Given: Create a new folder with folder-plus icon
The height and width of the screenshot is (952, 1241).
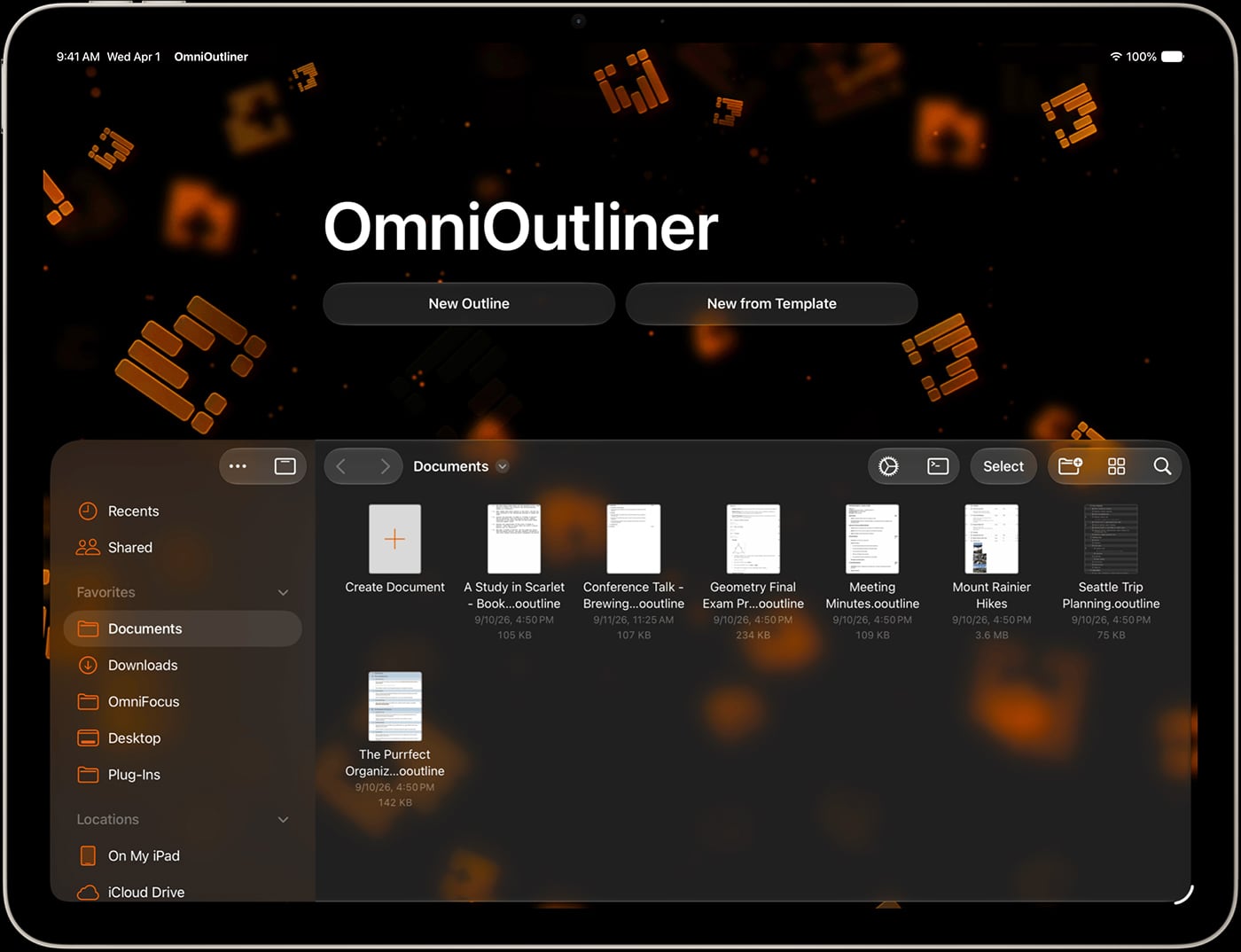Looking at the screenshot, I should click(1070, 466).
